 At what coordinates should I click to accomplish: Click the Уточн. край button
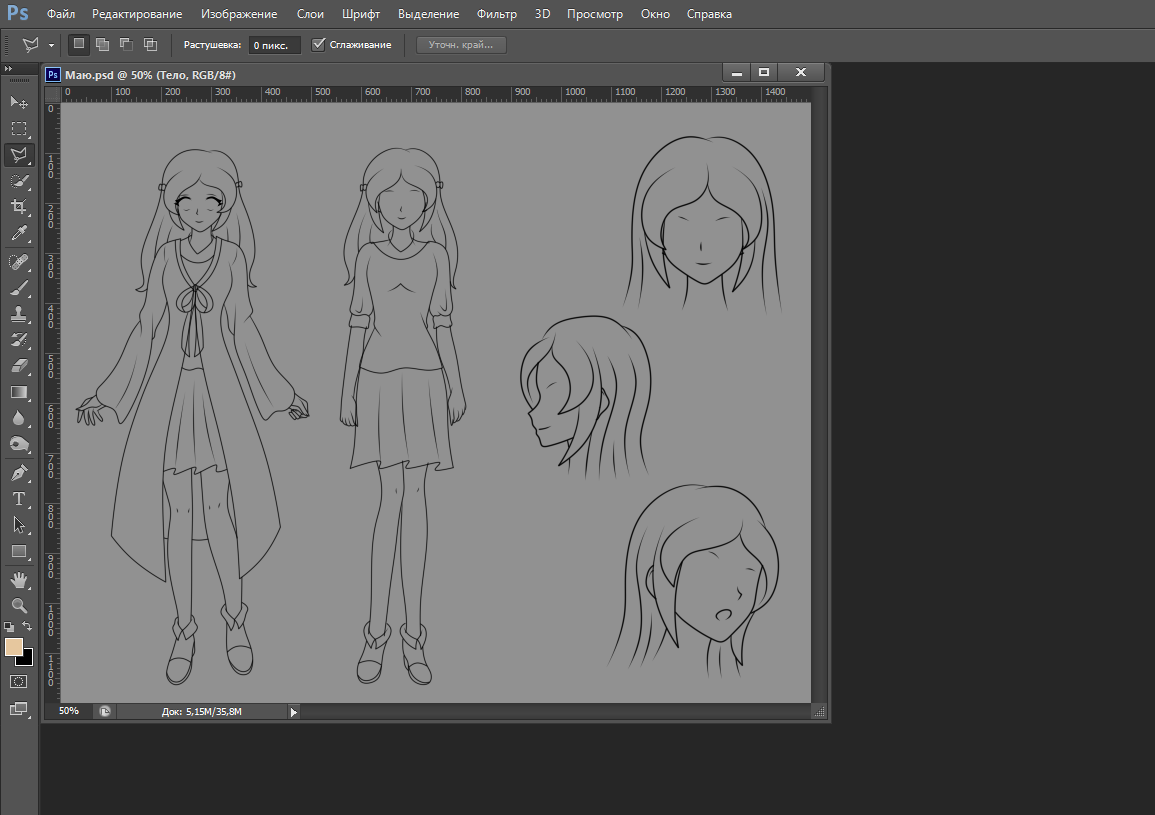pyautogui.click(x=461, y=45)
